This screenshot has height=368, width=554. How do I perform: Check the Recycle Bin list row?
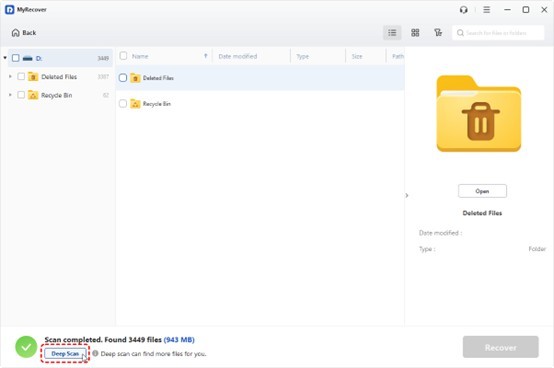click(123, 103)
